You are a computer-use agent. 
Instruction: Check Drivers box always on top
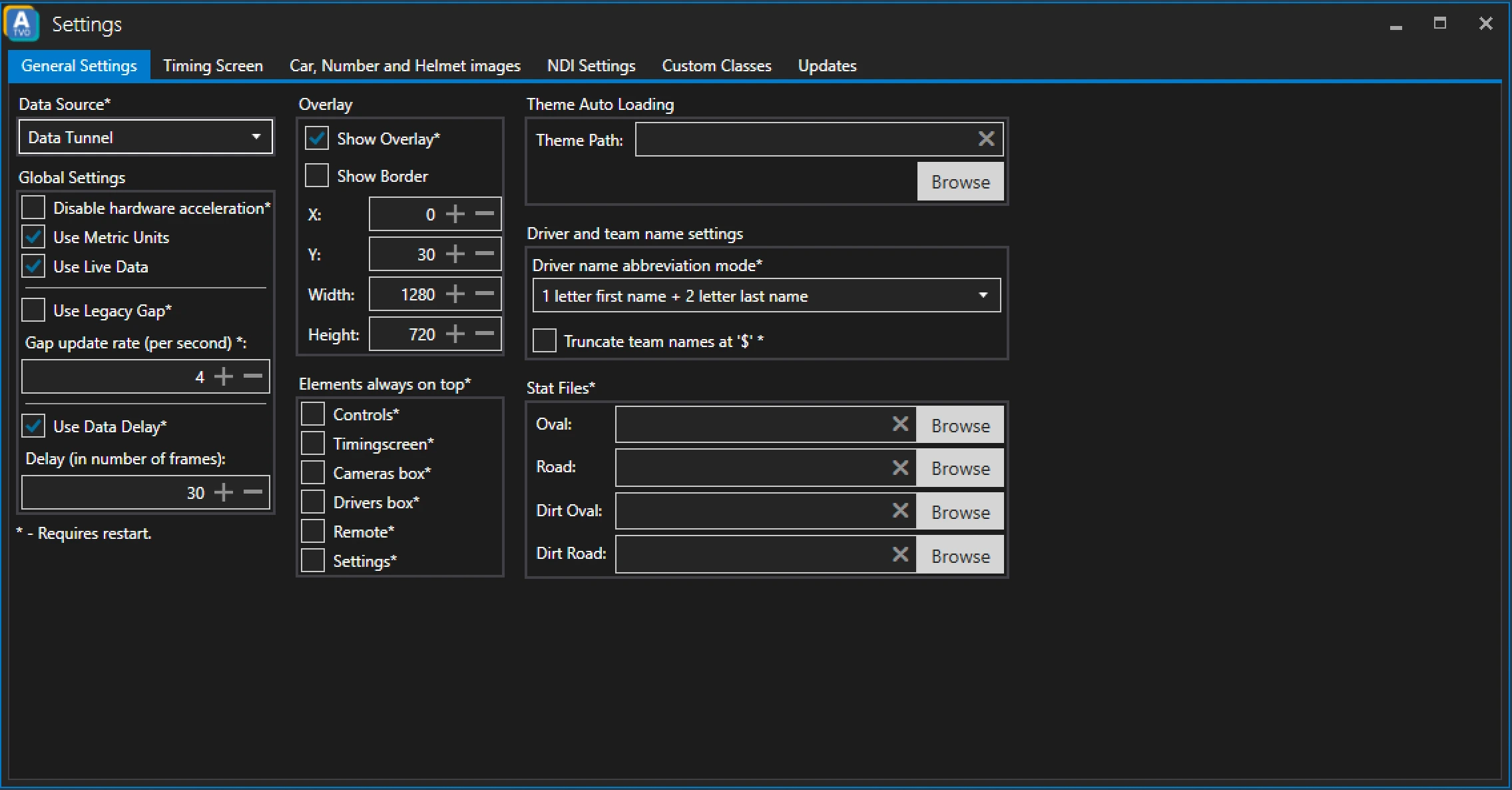click(x=313, y=502)
